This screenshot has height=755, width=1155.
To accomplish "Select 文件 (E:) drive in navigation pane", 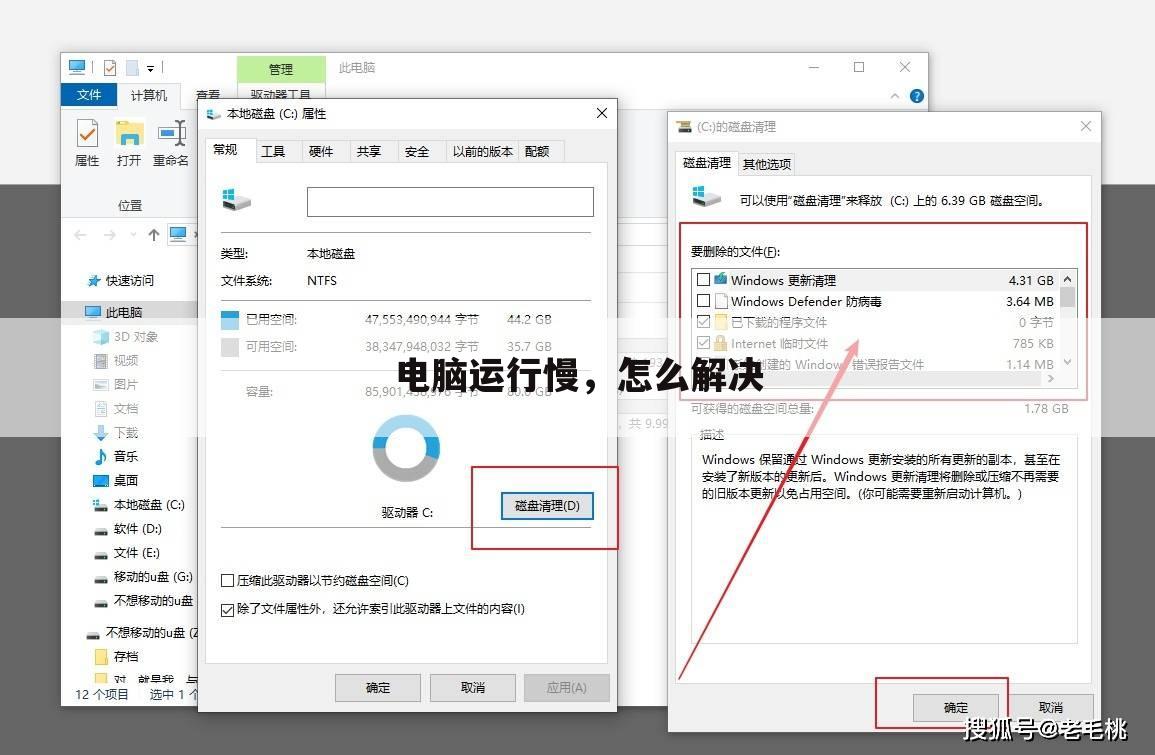I will coord(127,552).
